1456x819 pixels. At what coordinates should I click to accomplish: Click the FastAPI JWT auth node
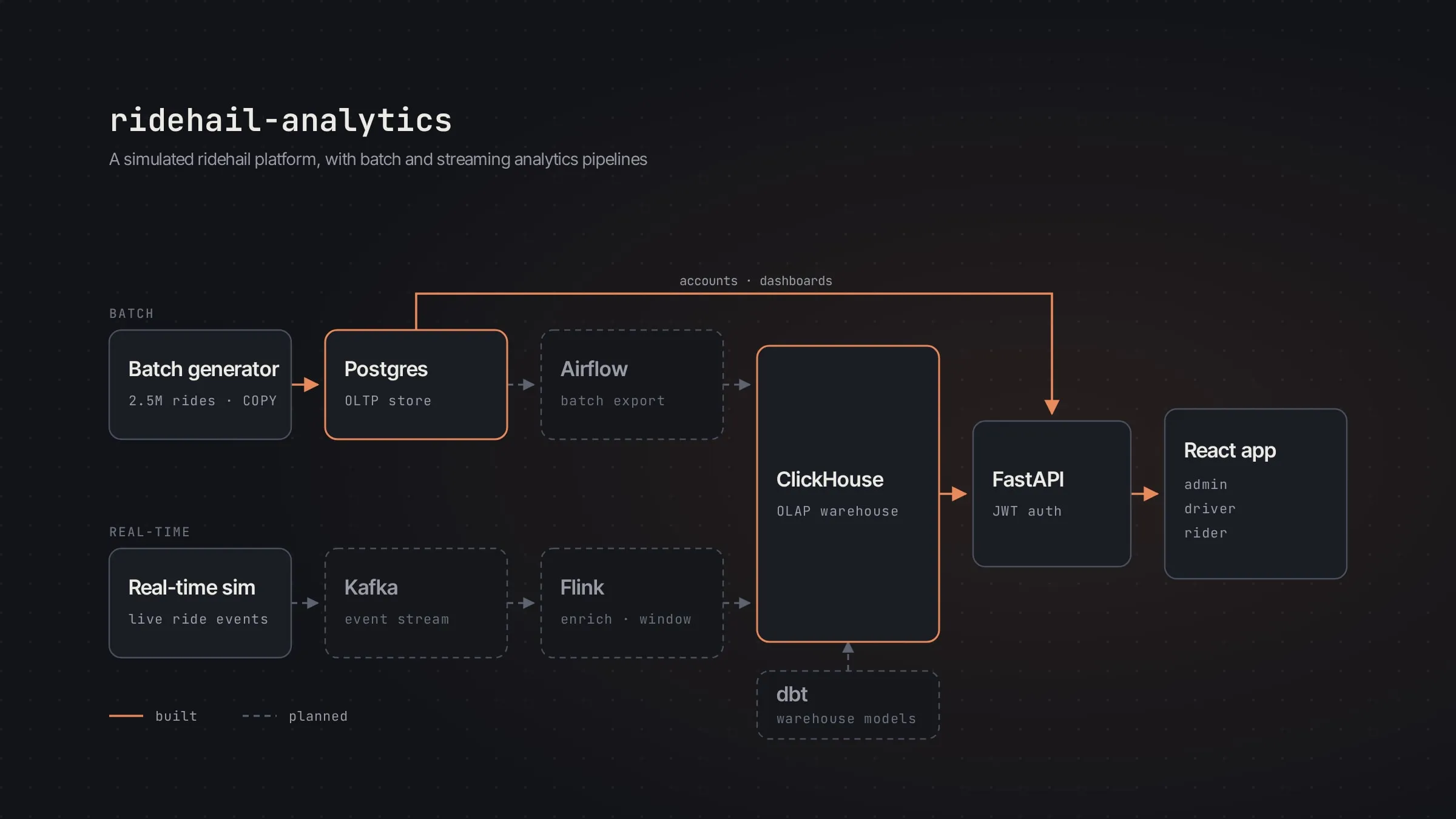1052,494
